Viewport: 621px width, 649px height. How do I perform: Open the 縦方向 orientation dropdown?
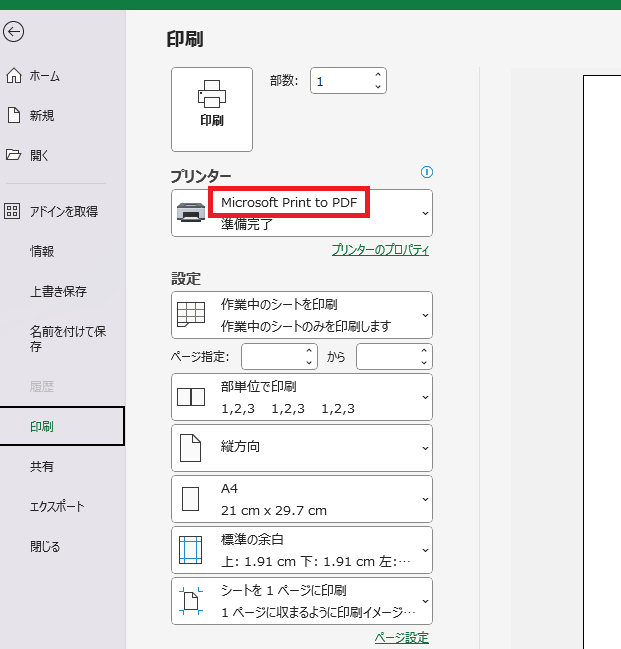302,448
